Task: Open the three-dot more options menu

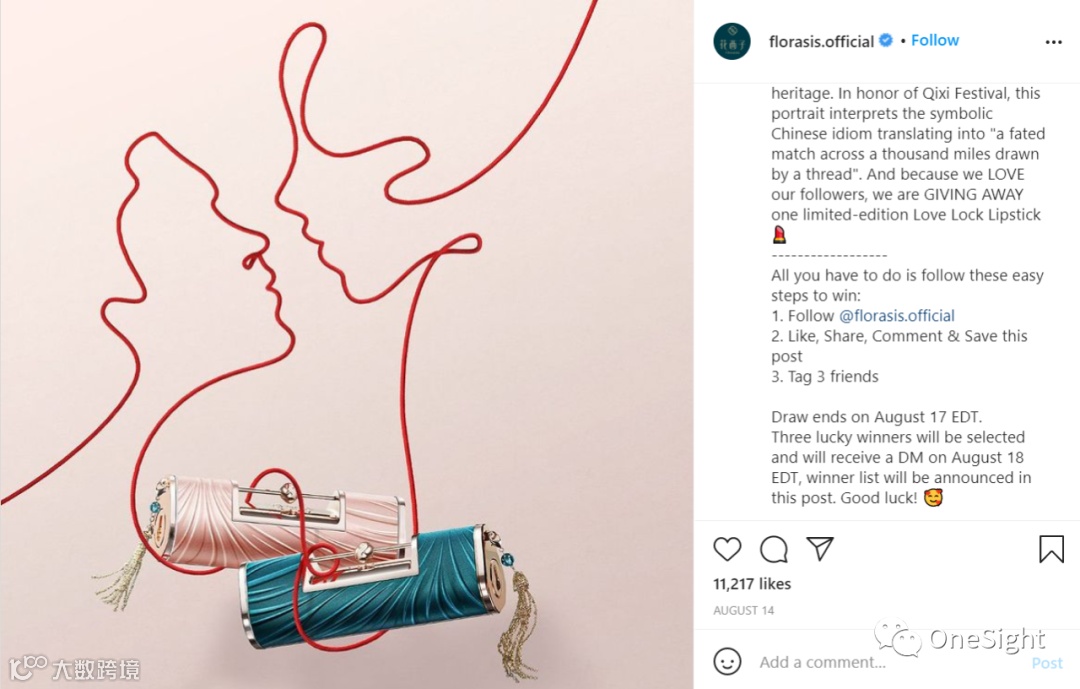Action: click(x=1054, y=42)
